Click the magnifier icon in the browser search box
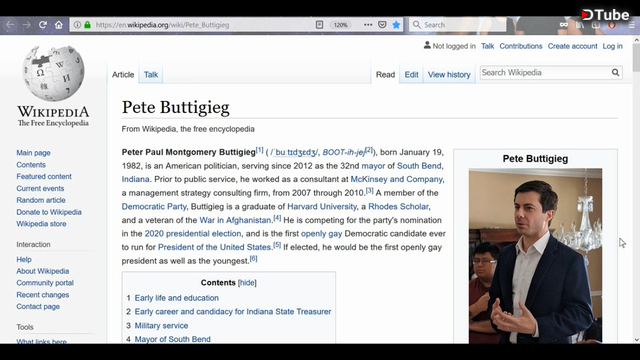Screen dimensions: 640x360 pos(416,25)
